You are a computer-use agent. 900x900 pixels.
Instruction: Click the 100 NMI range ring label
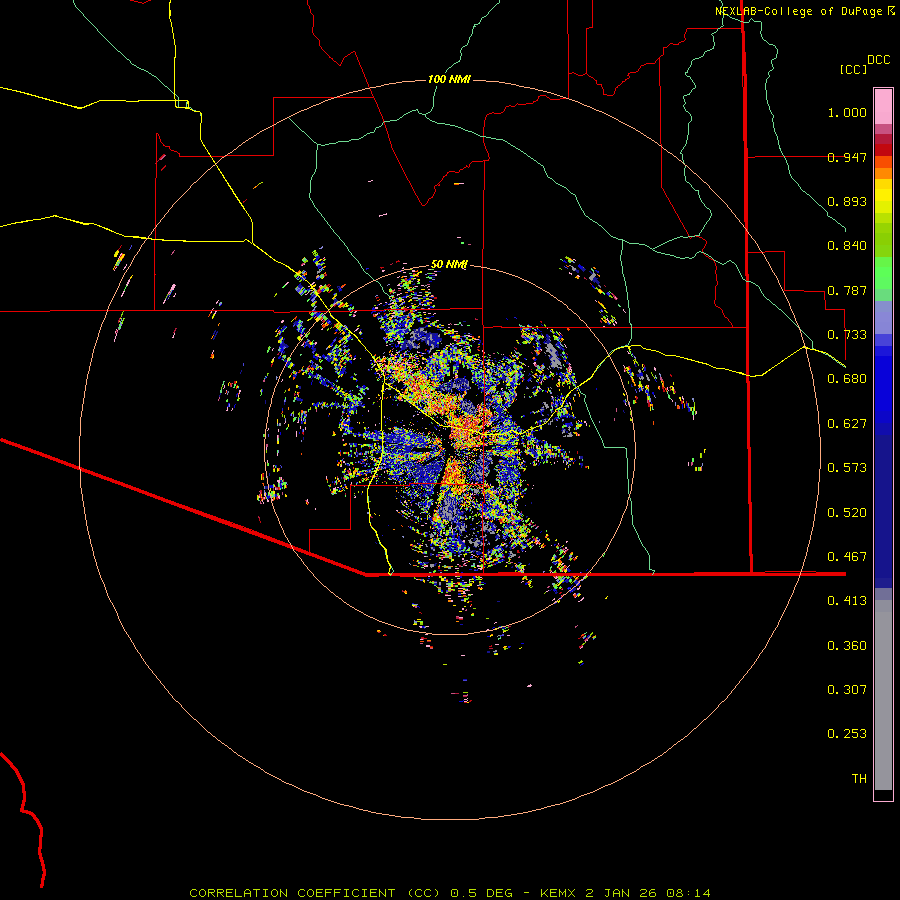coord(449,79)
